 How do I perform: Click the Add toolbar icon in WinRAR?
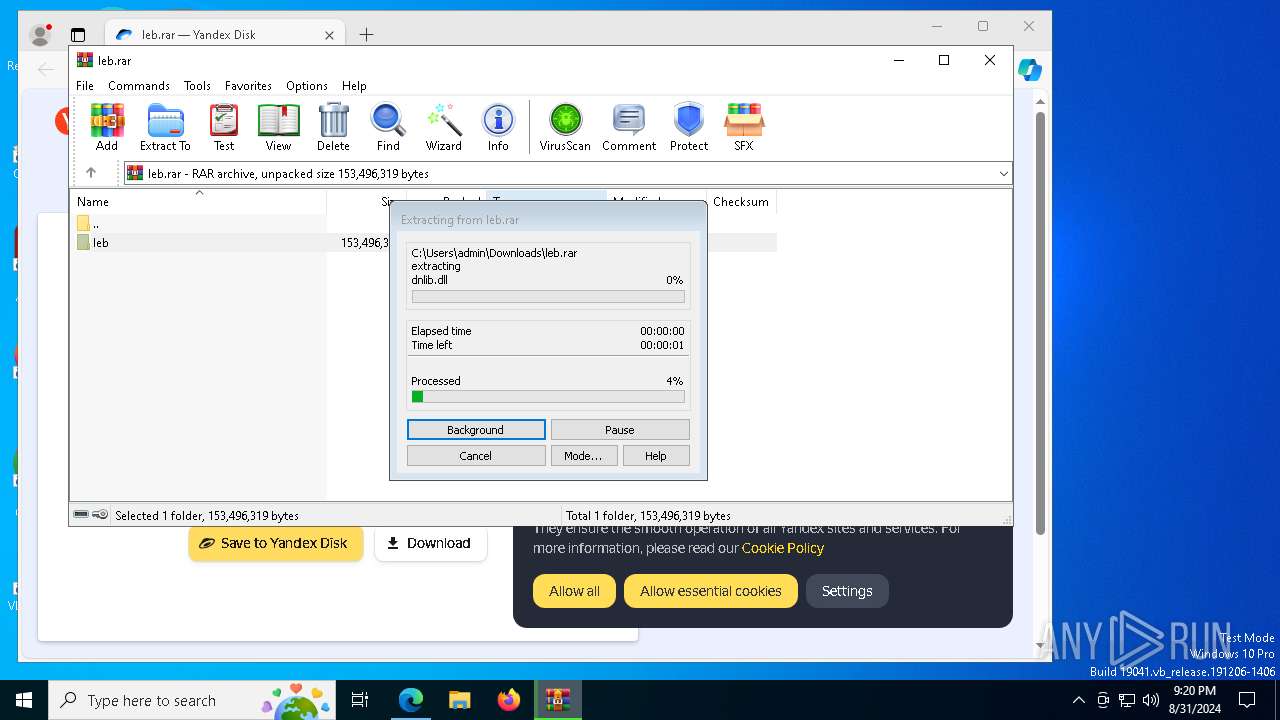tap(107, 127)
